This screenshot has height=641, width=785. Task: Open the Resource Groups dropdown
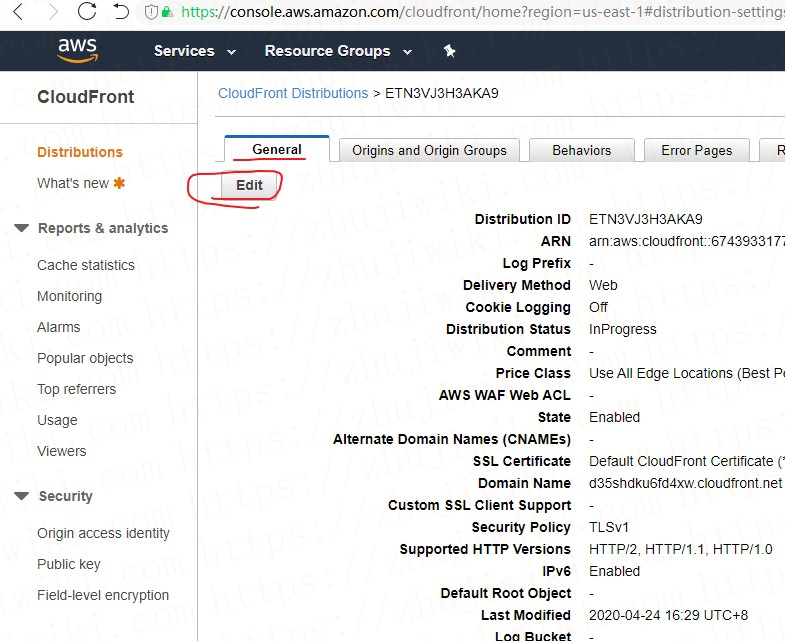coord(337,51)
